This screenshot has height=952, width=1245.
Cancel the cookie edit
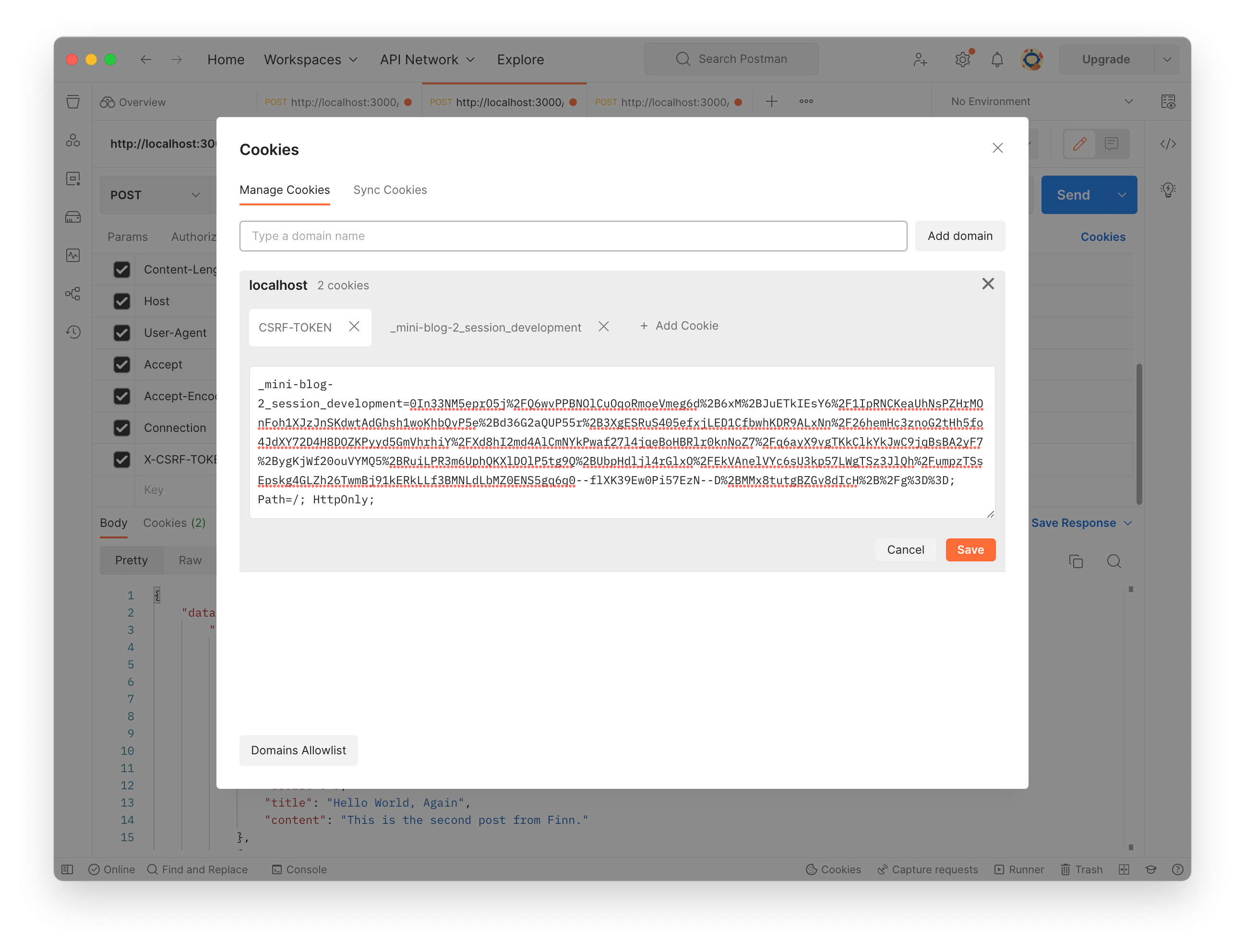pyautogui.click(x=905, y=550)
